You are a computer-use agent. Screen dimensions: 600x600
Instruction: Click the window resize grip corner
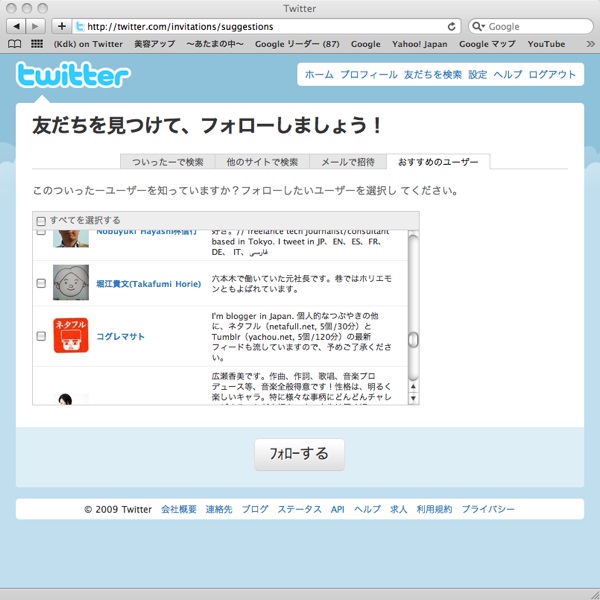[594, 594]
